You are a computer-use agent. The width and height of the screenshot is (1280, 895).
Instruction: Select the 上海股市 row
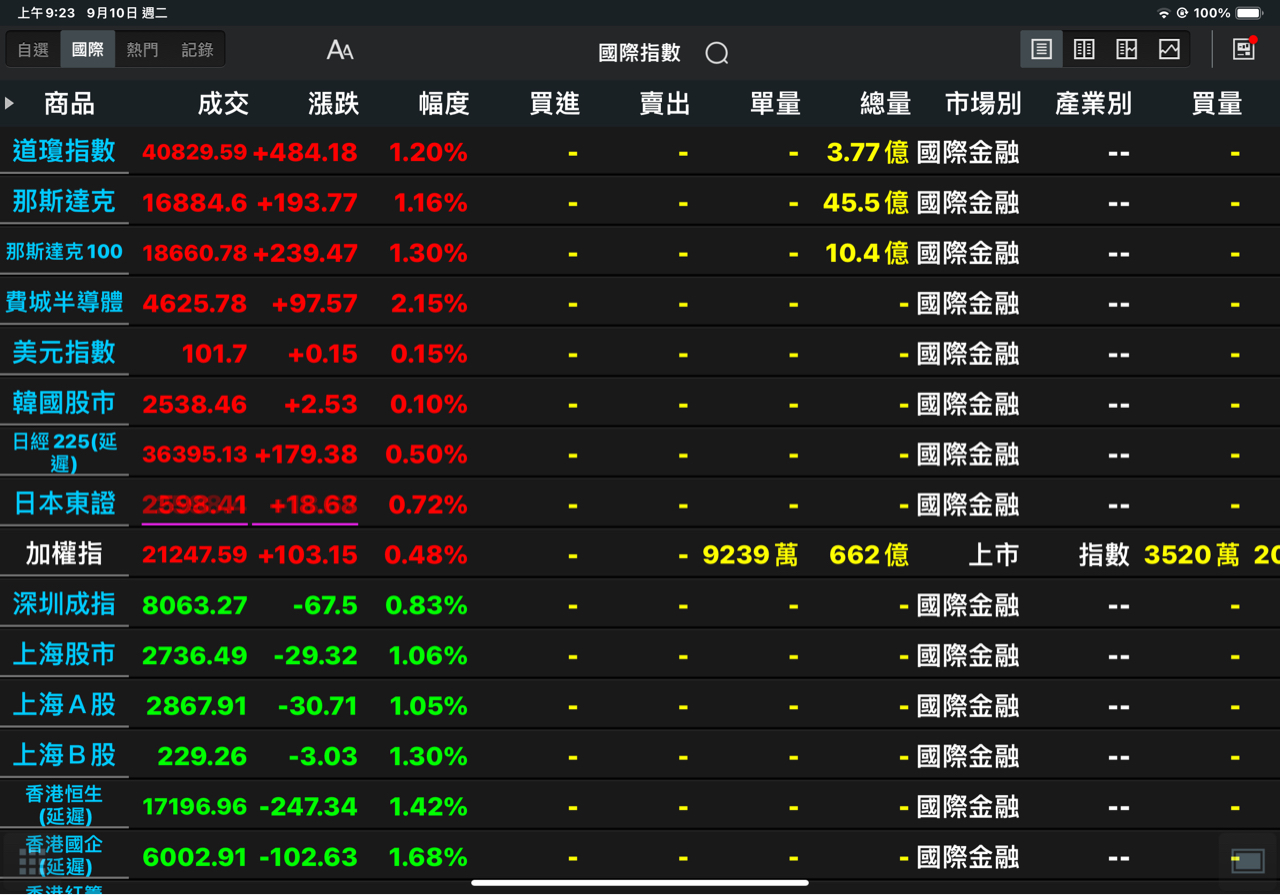[64, 655]
